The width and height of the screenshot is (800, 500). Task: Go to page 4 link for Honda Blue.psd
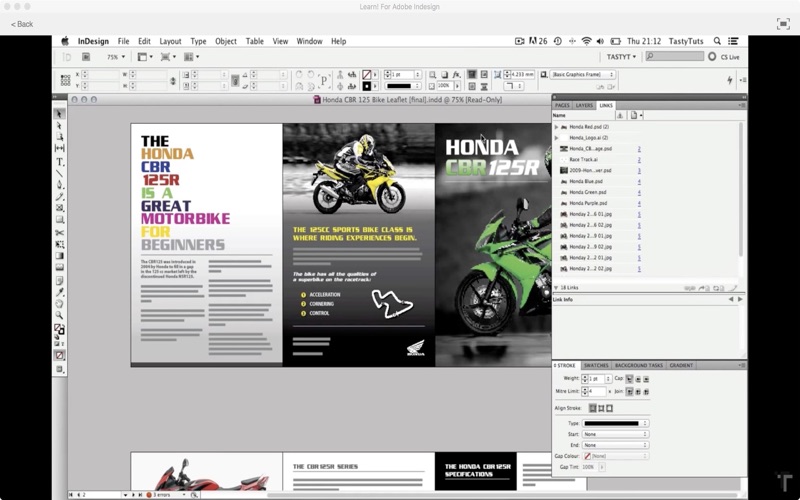pyautogui.click(x=639, y=182)
